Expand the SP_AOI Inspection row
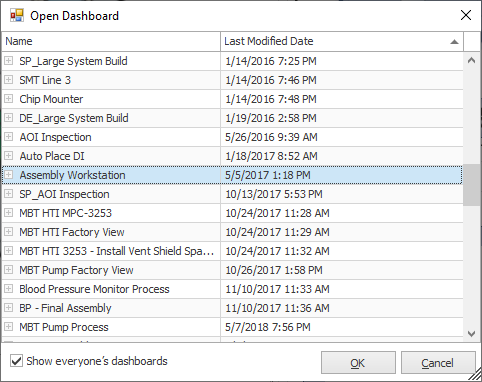The height and width of the screenshot is (382, 482). click(8, 194)
